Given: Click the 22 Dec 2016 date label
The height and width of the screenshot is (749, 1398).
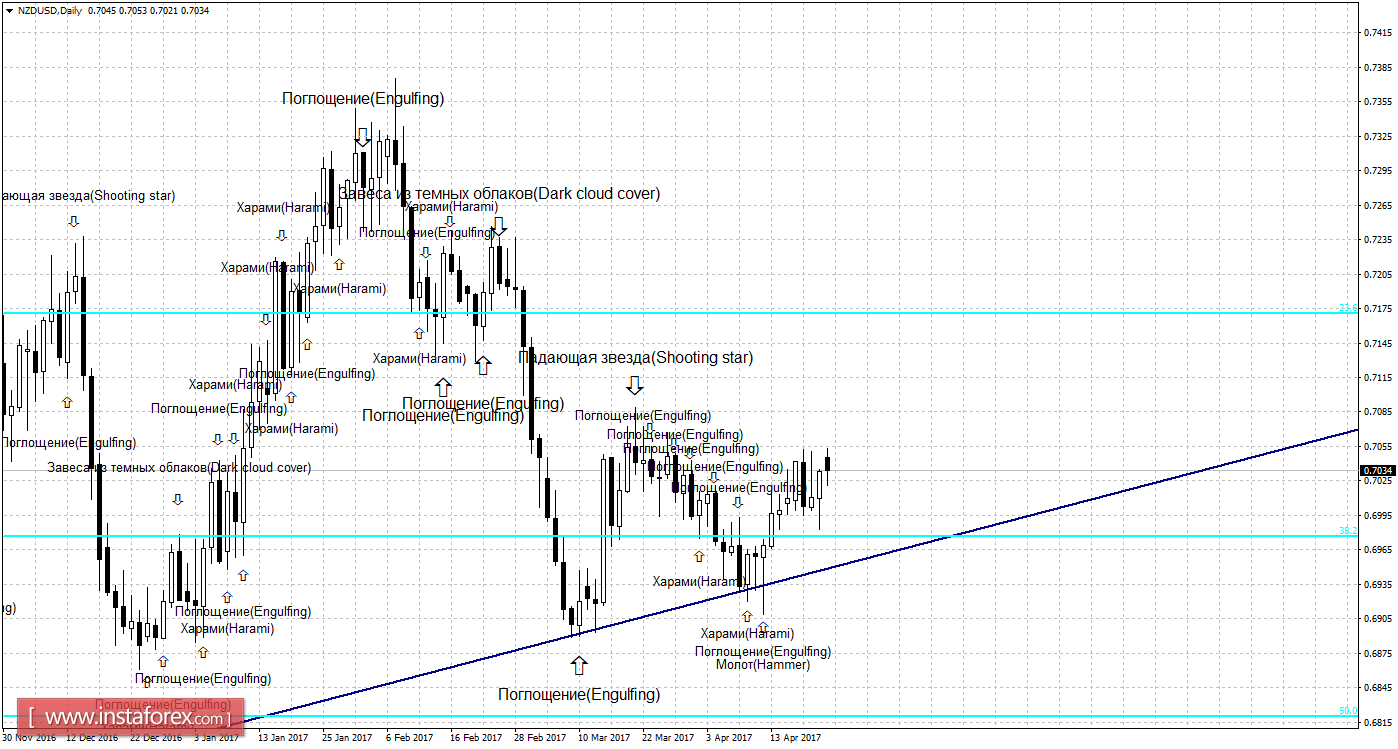Looking at the screenshot, I should pos(155,738).
